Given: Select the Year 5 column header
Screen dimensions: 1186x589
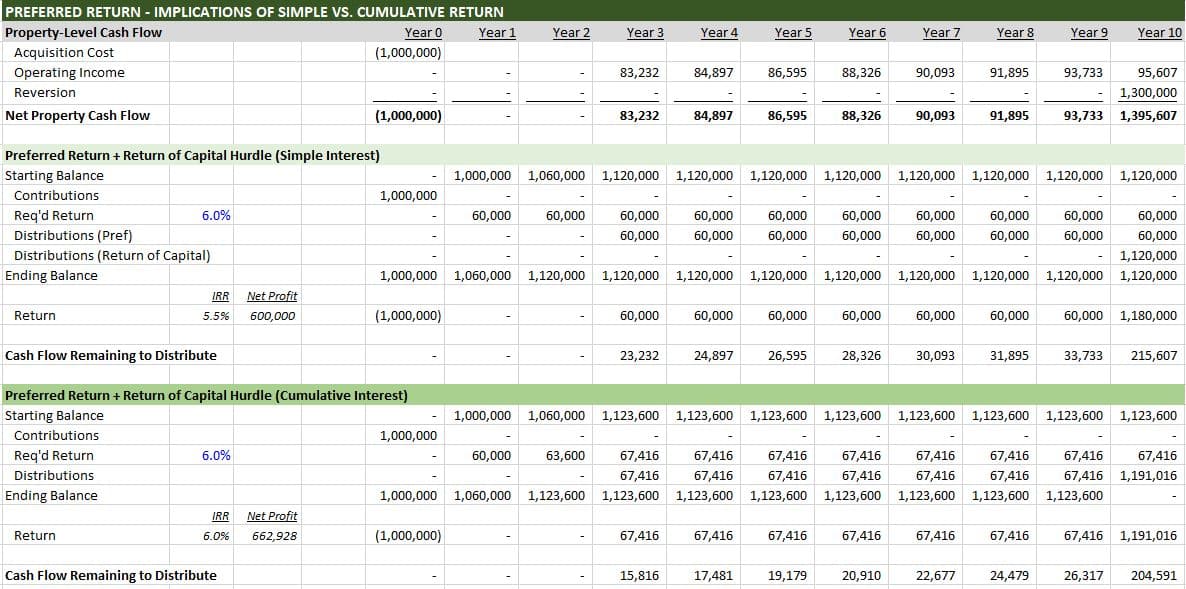Looking at the screenshot, I should coord(792,33).
